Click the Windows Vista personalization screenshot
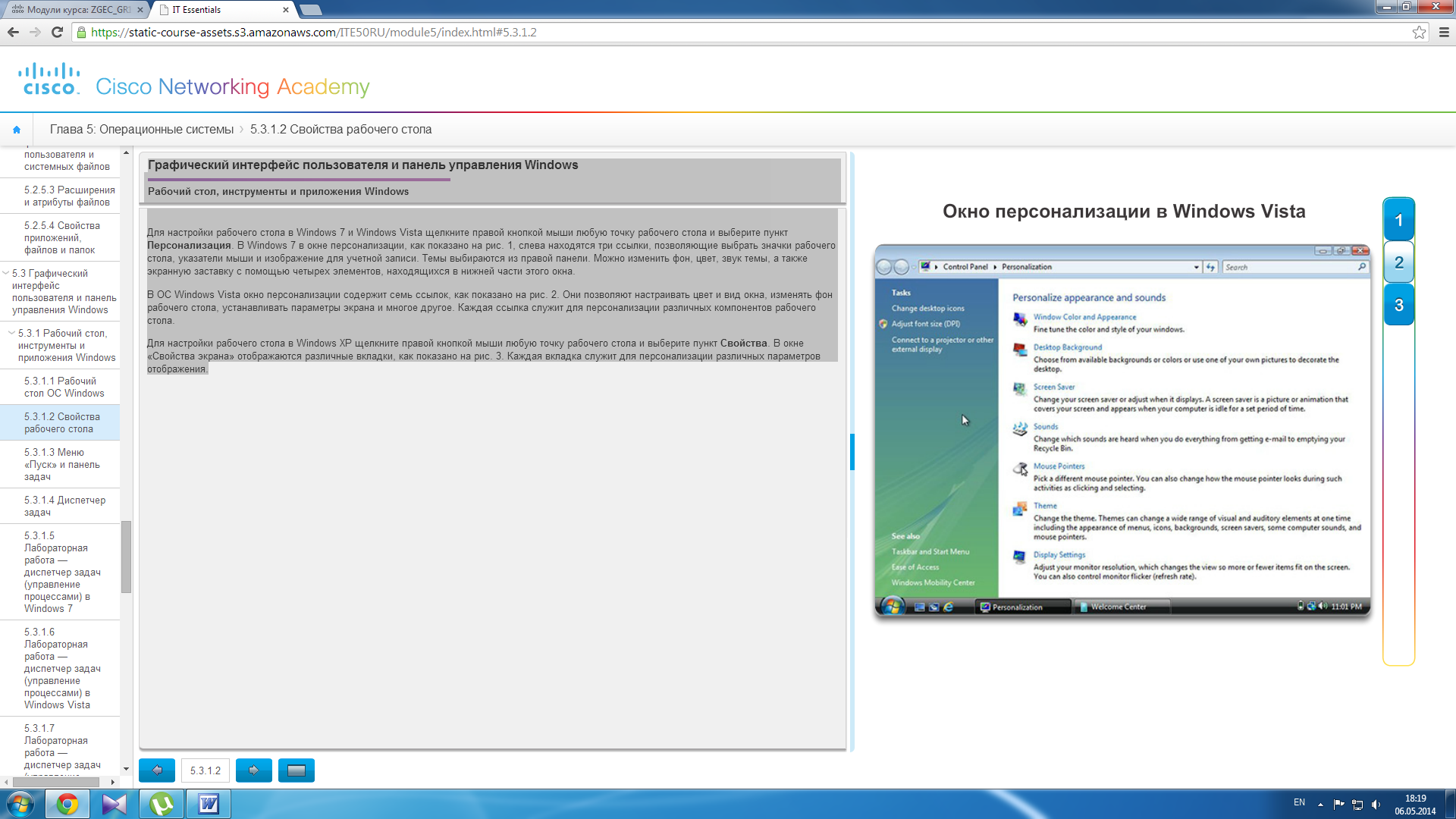Screen dimensions: 1456x819 point(1122,431)
